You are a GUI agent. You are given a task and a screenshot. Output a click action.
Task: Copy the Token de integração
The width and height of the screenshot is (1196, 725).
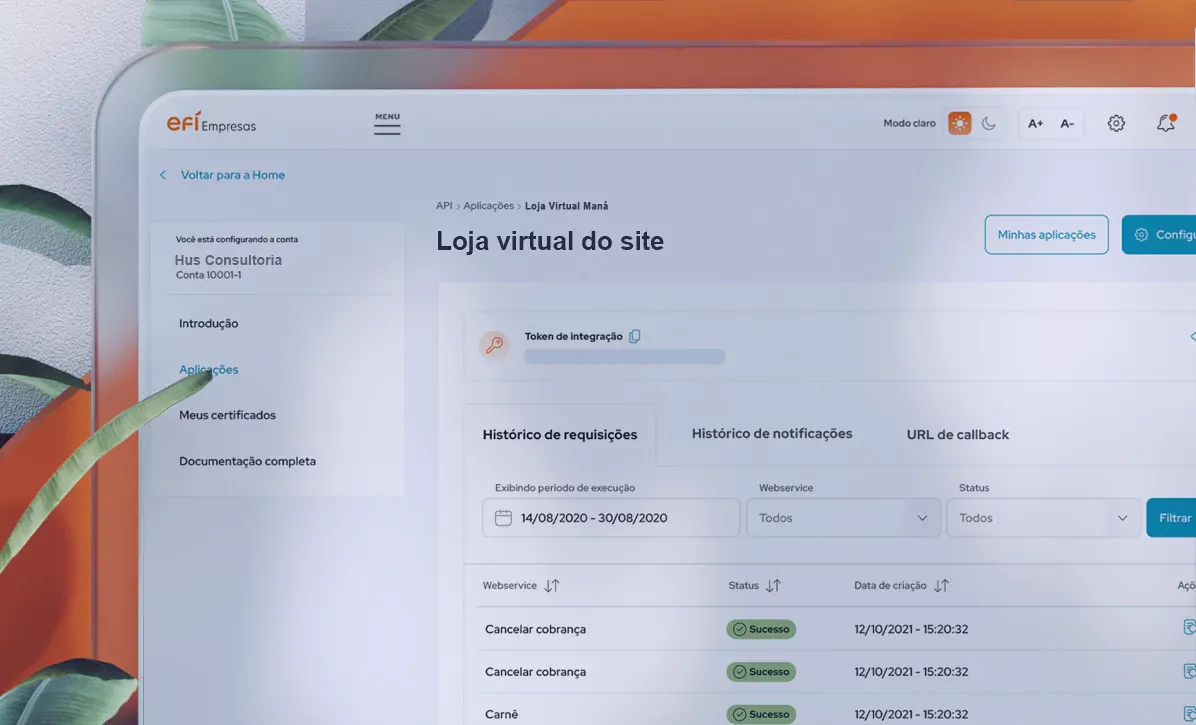click(x=635, y=337)
